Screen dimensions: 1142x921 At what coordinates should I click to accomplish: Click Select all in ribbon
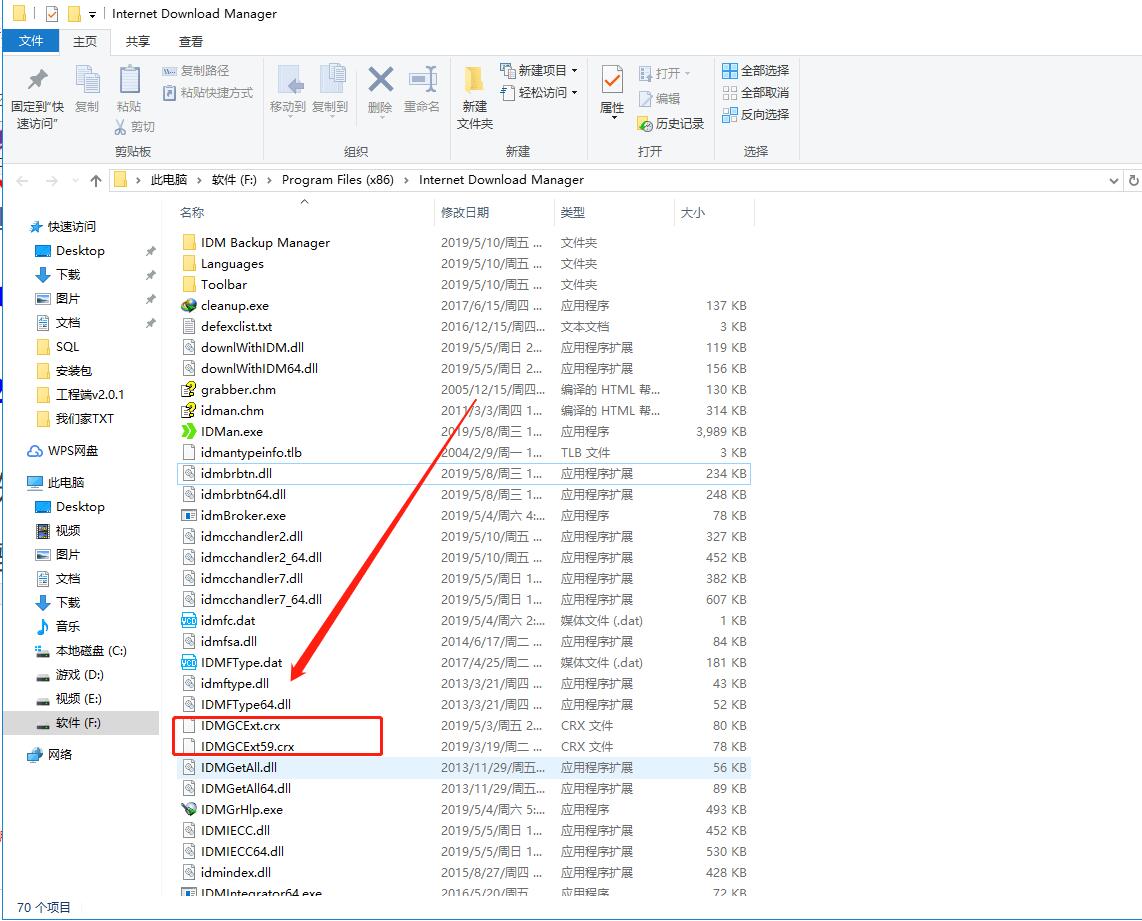(x=755, y=71)
